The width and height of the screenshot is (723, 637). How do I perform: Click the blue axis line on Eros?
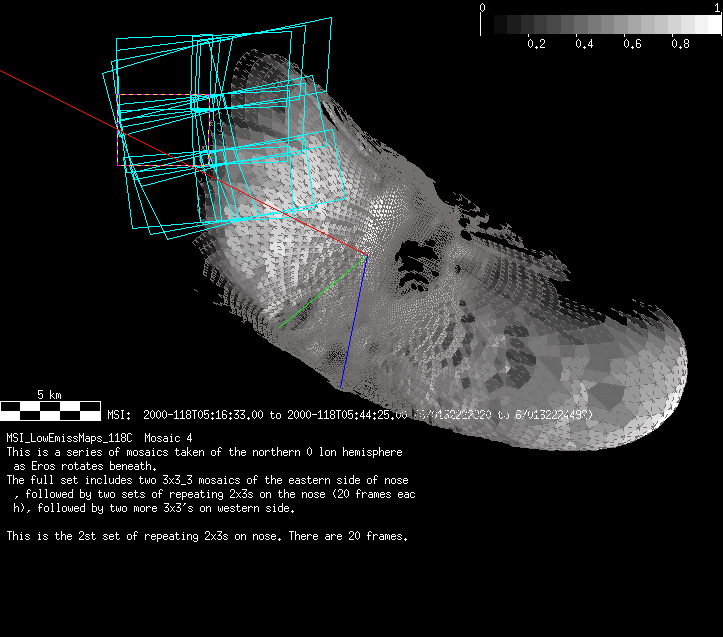pos(354,321)
